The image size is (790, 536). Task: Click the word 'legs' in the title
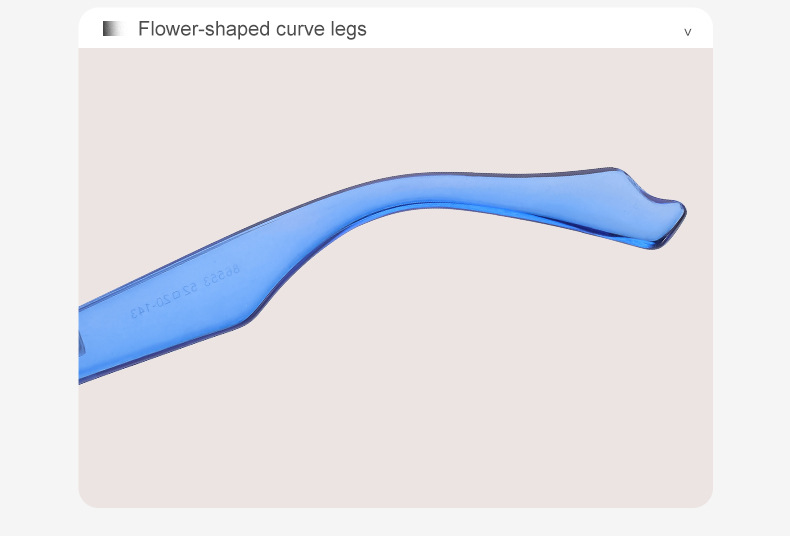[348, 29]
